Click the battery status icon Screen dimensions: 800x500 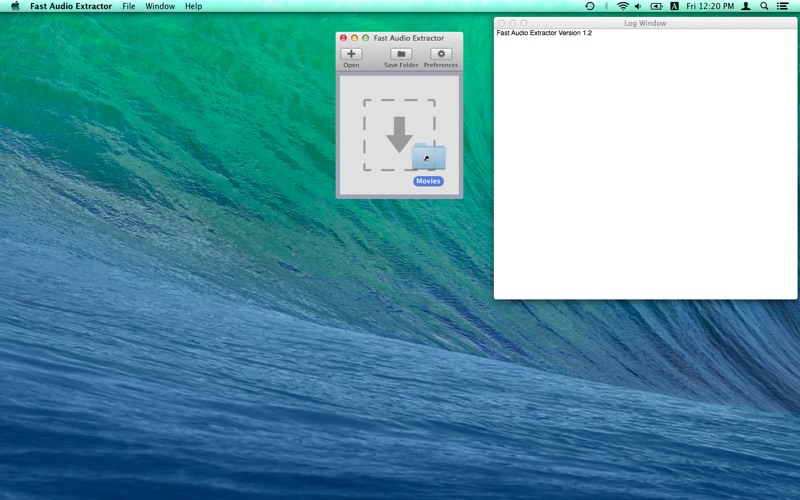tap(657, 6)
